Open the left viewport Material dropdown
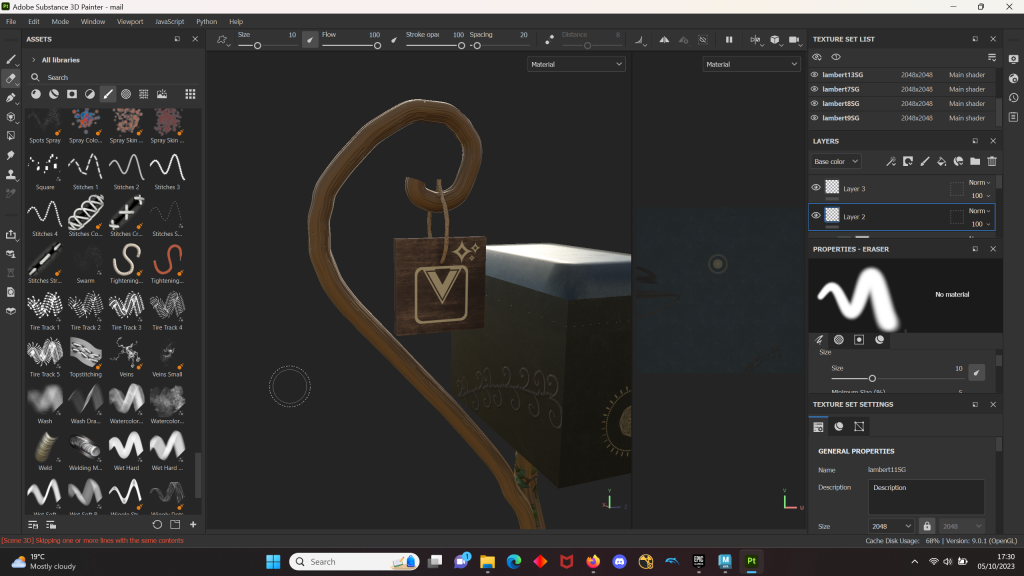 click(576, 64)
